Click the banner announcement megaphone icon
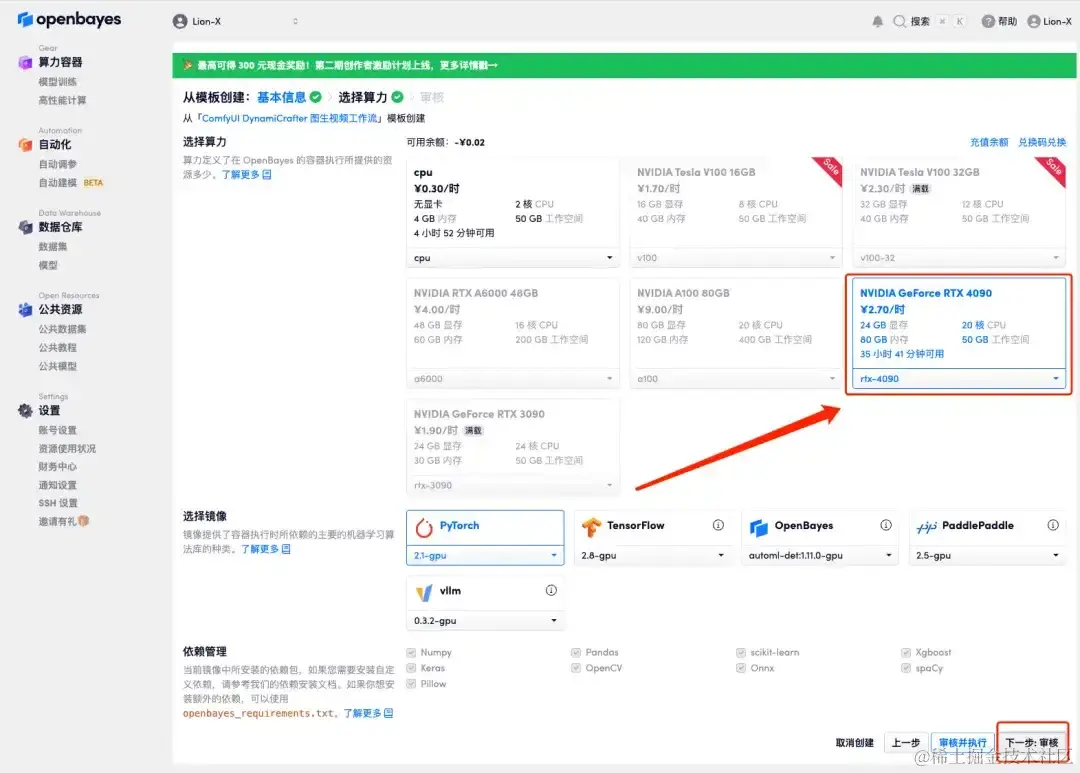Image resolution: width=1080 pixels, height=773 pixels. [187, 65]
